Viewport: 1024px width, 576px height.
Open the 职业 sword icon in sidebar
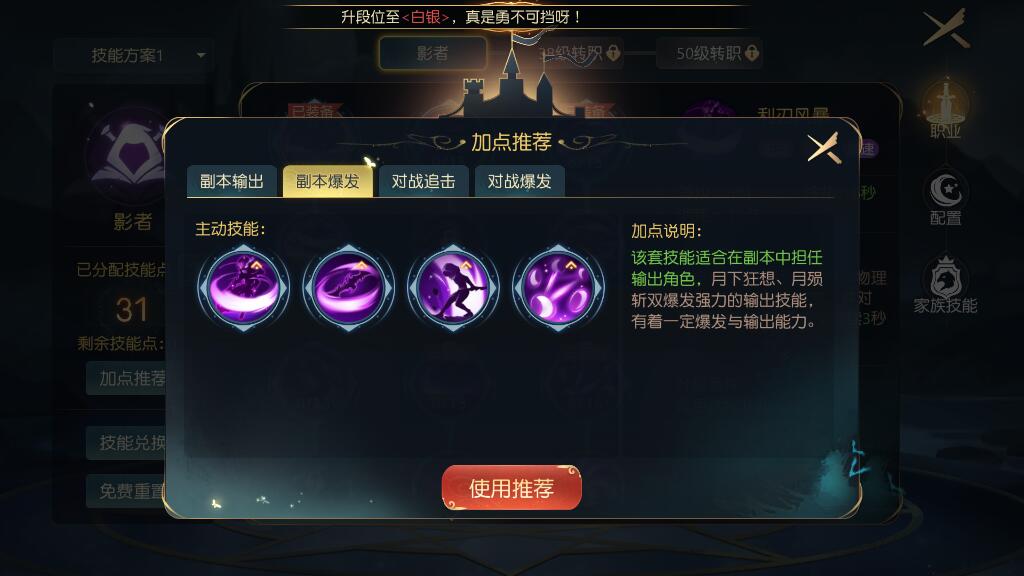click(945, 108)
